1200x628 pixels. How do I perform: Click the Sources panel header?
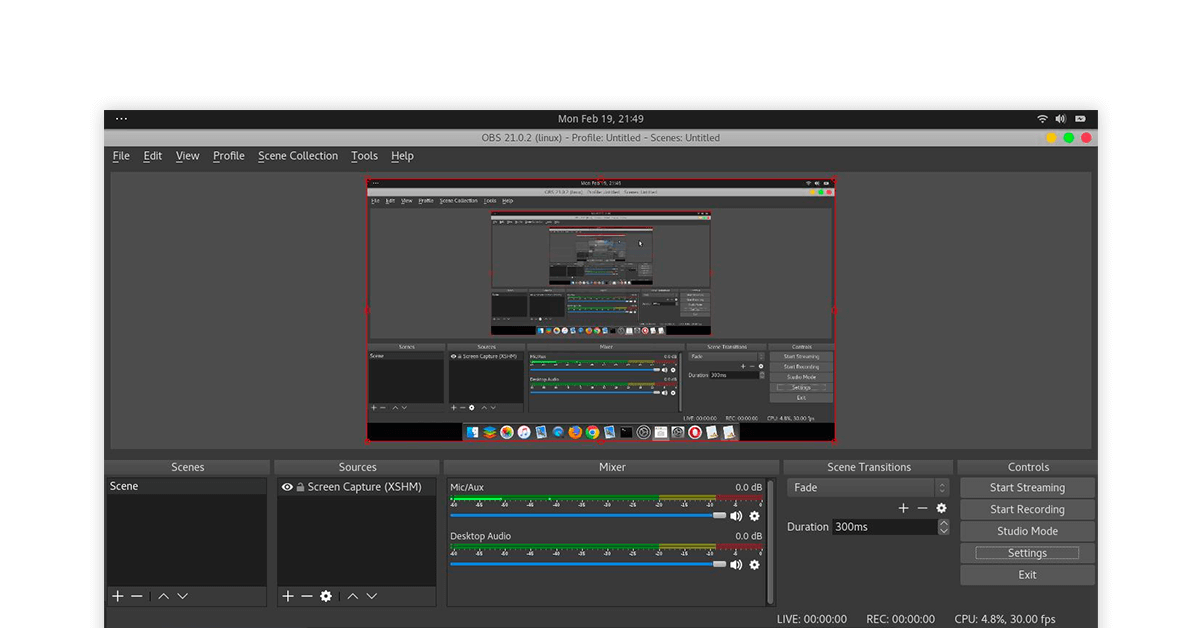click(358, 467)
